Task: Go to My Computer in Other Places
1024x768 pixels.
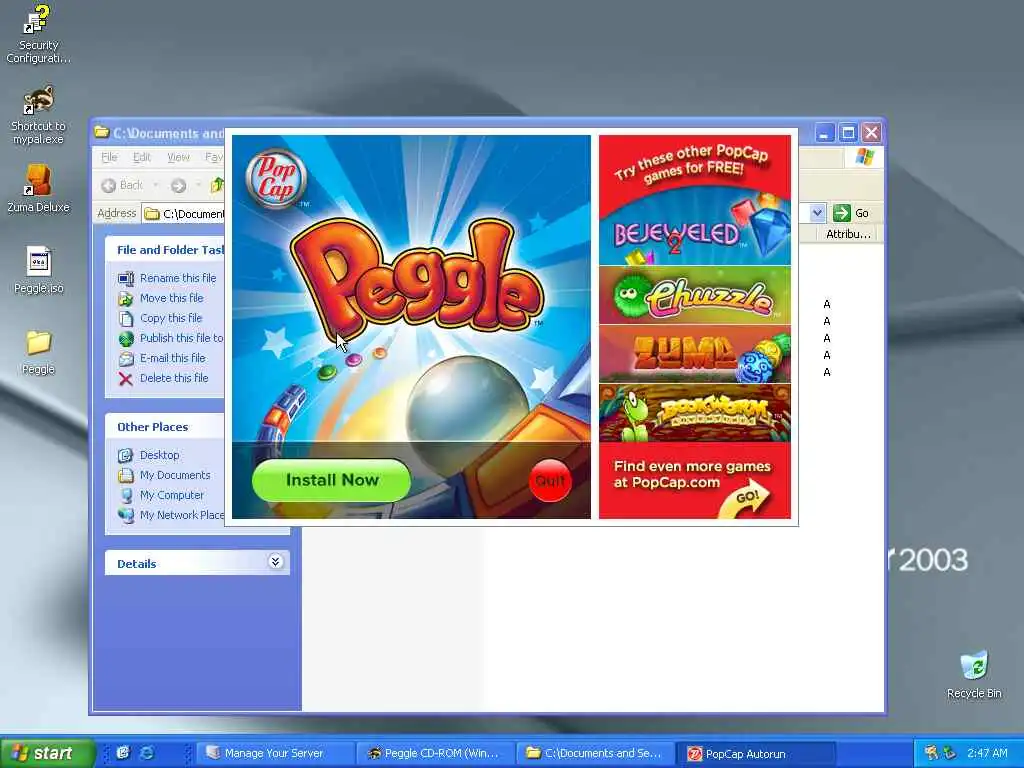Action: (172, 495)
